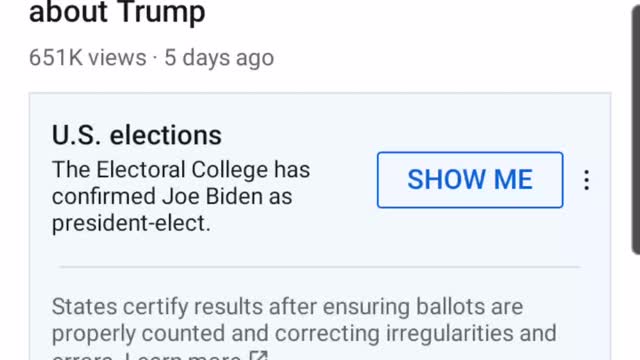Screen dimensions: 640x360
Task: Click the dot separator between views and date
Action: (x=155, y=58)
